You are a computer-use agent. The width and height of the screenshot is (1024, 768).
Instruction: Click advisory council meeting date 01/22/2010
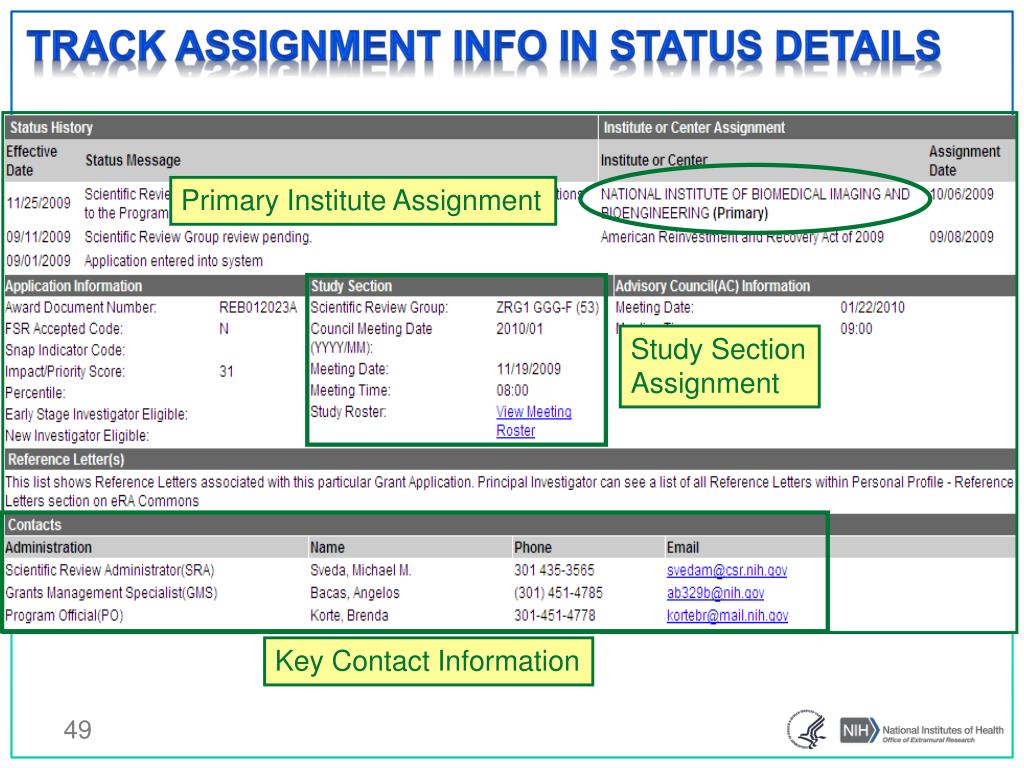(872, 307)
